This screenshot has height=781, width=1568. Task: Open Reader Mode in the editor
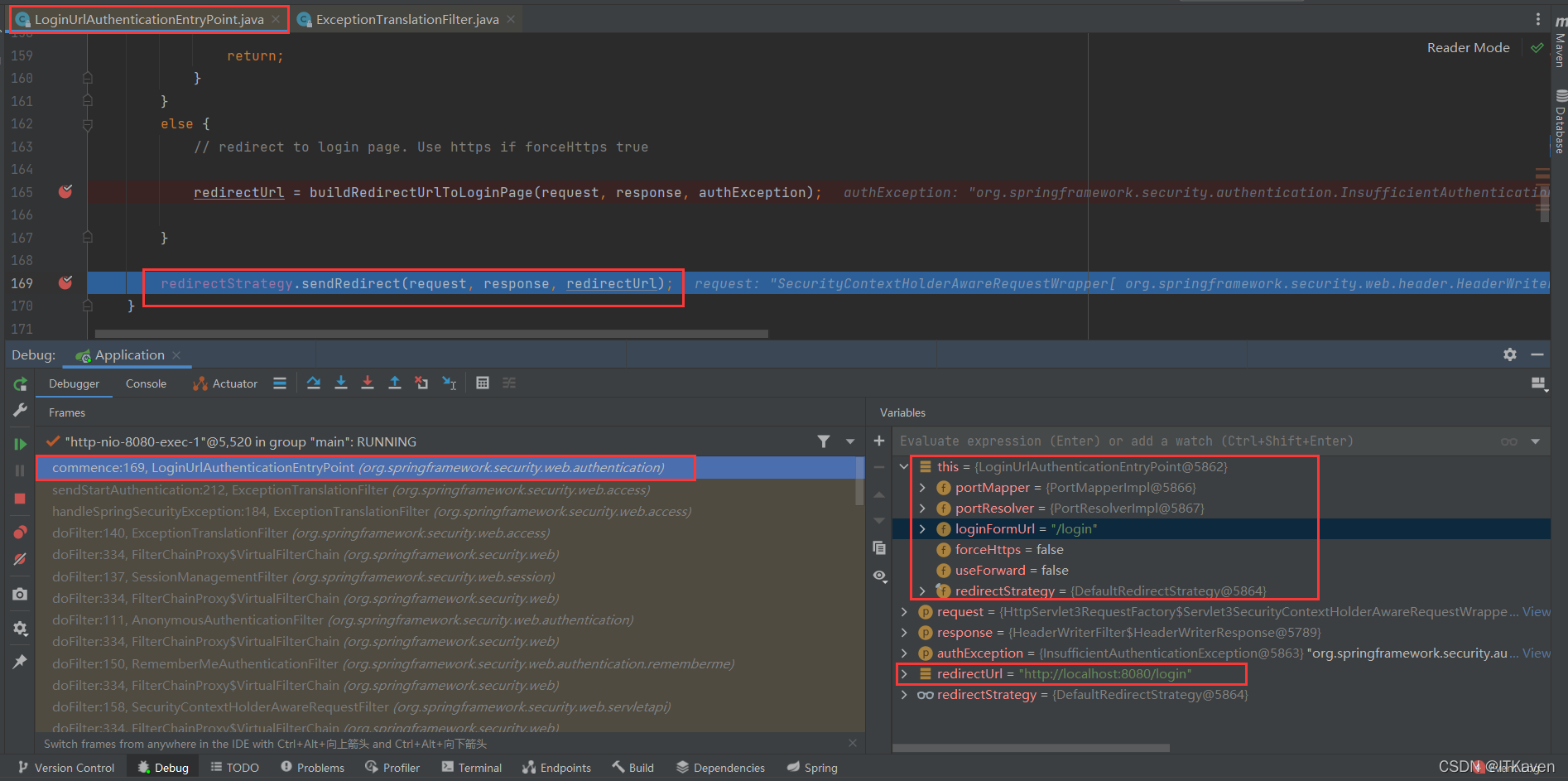point(1467,47)
